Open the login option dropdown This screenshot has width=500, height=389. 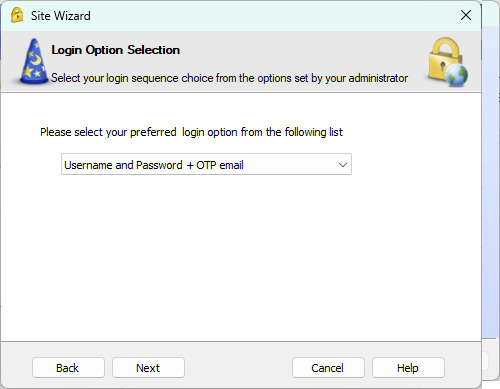[x=206, y=164]
